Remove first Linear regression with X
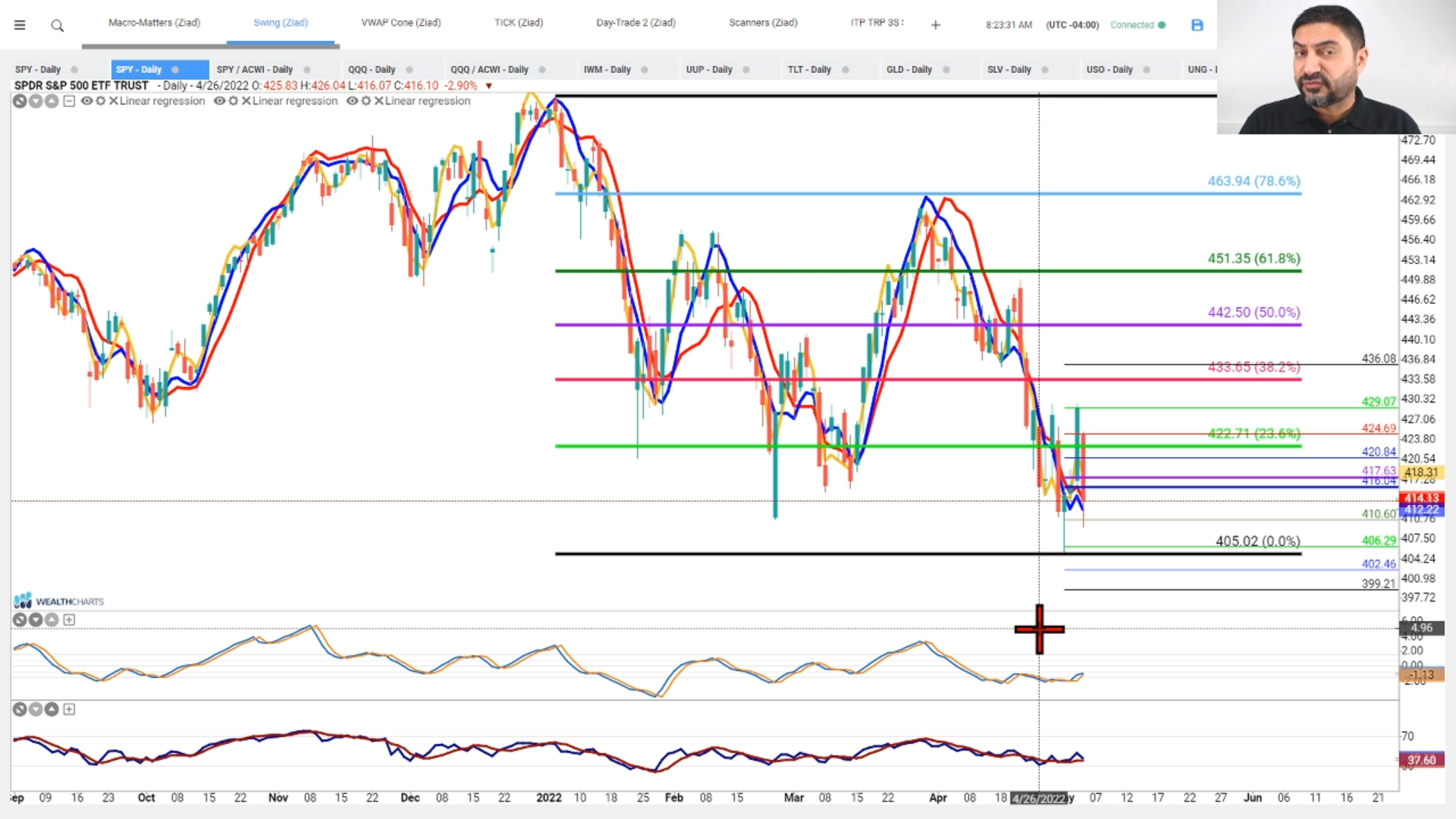The height and width of the screenshot is (819, 1456). (x=113, y=101)
